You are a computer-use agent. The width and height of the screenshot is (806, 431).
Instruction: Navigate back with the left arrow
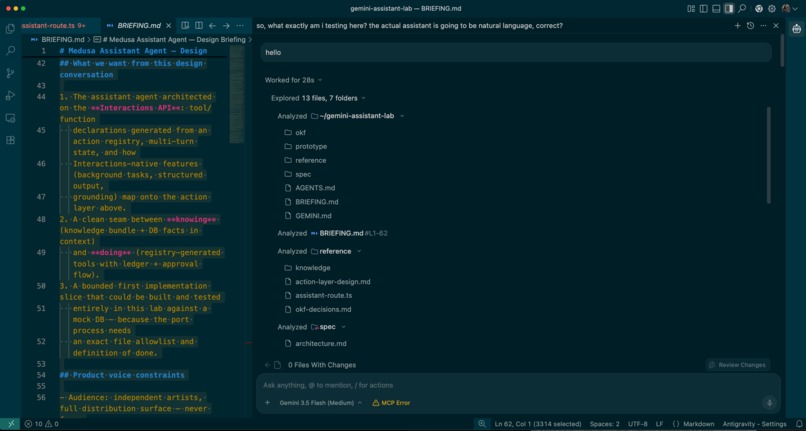212,25
